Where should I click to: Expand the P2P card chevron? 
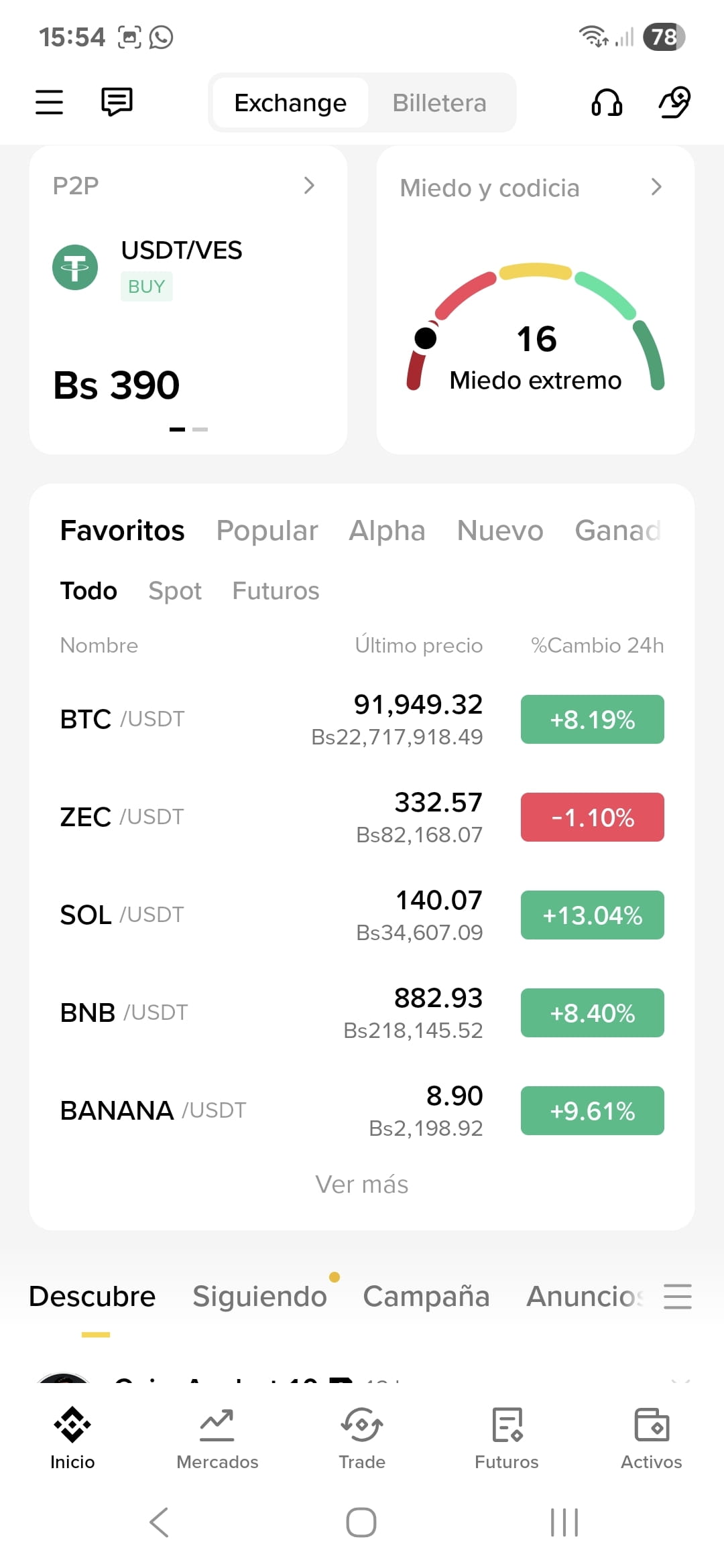click(x=309, y=186)
